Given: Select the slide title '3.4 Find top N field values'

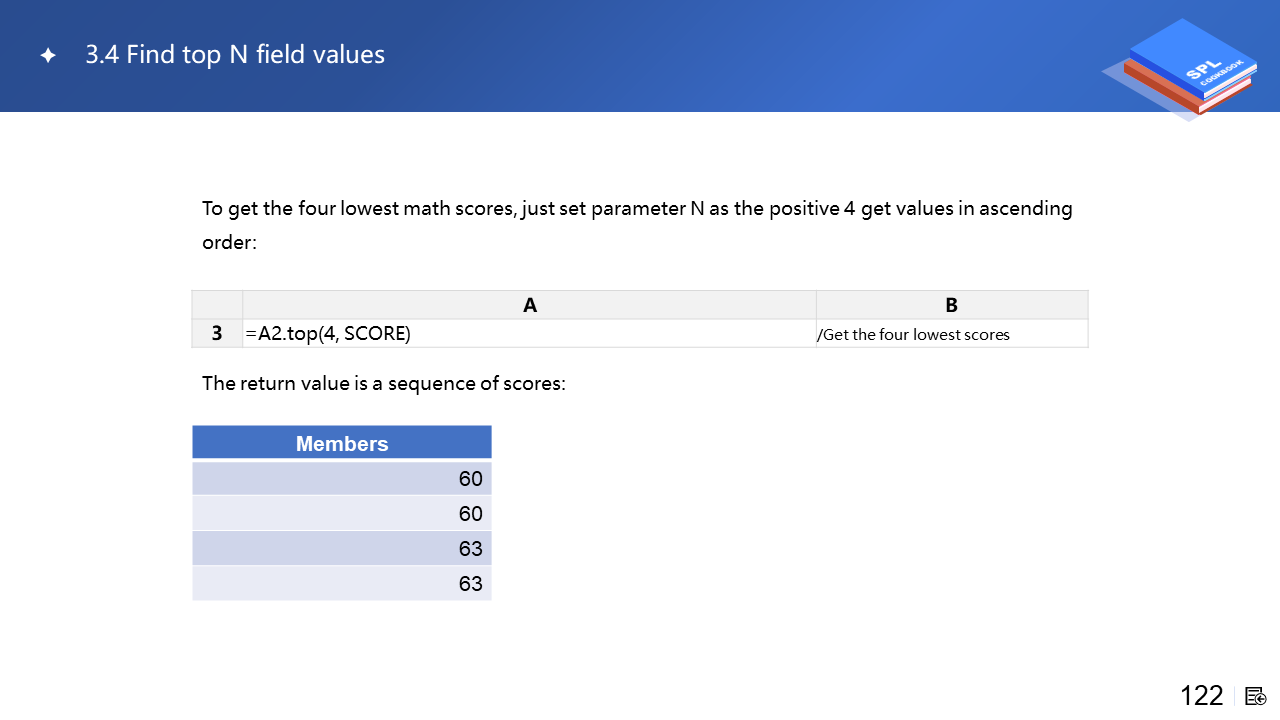Looking at the screenshot, I should [x=235, y=55].
